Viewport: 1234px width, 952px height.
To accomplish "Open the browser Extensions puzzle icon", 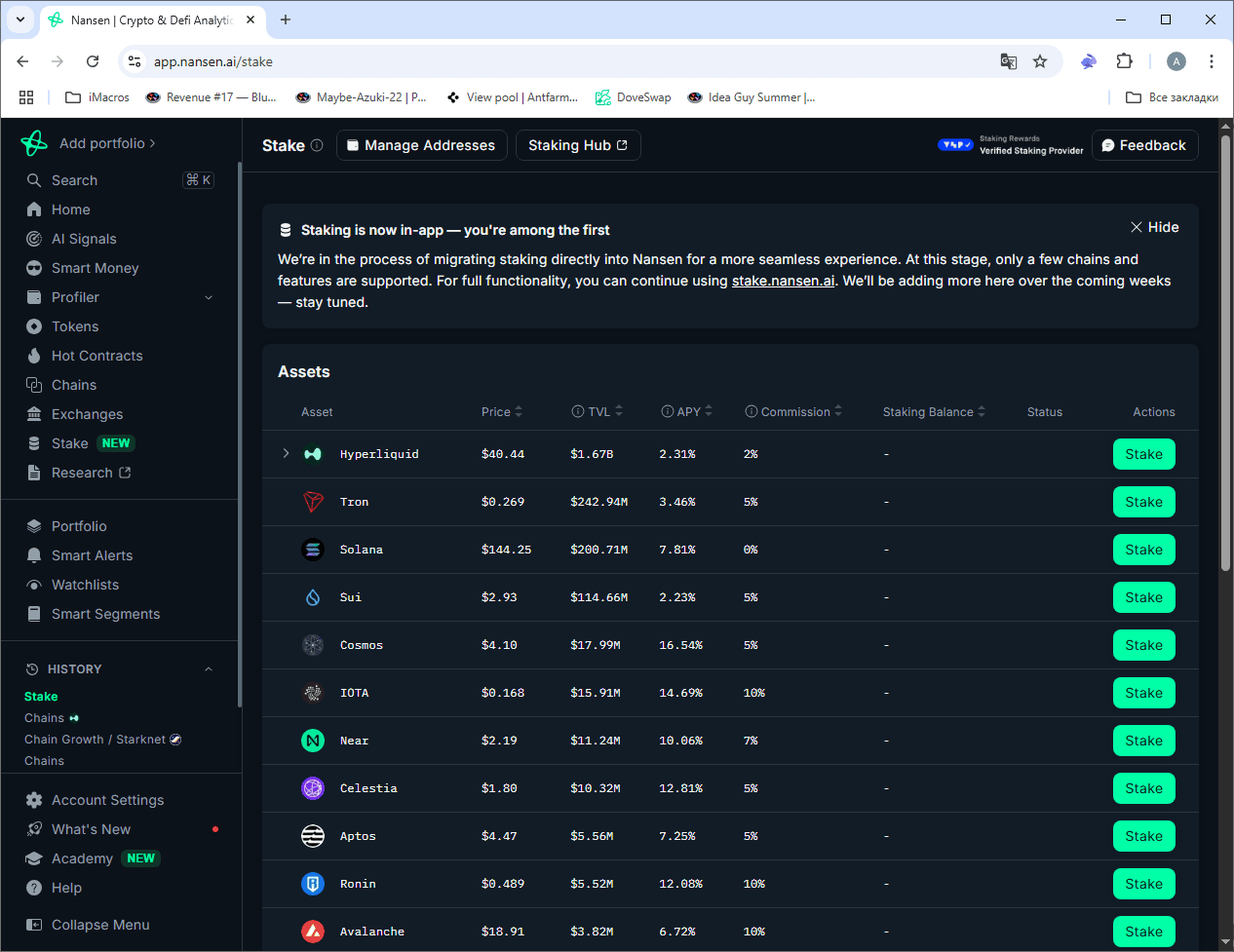I will coord(1125,61).
